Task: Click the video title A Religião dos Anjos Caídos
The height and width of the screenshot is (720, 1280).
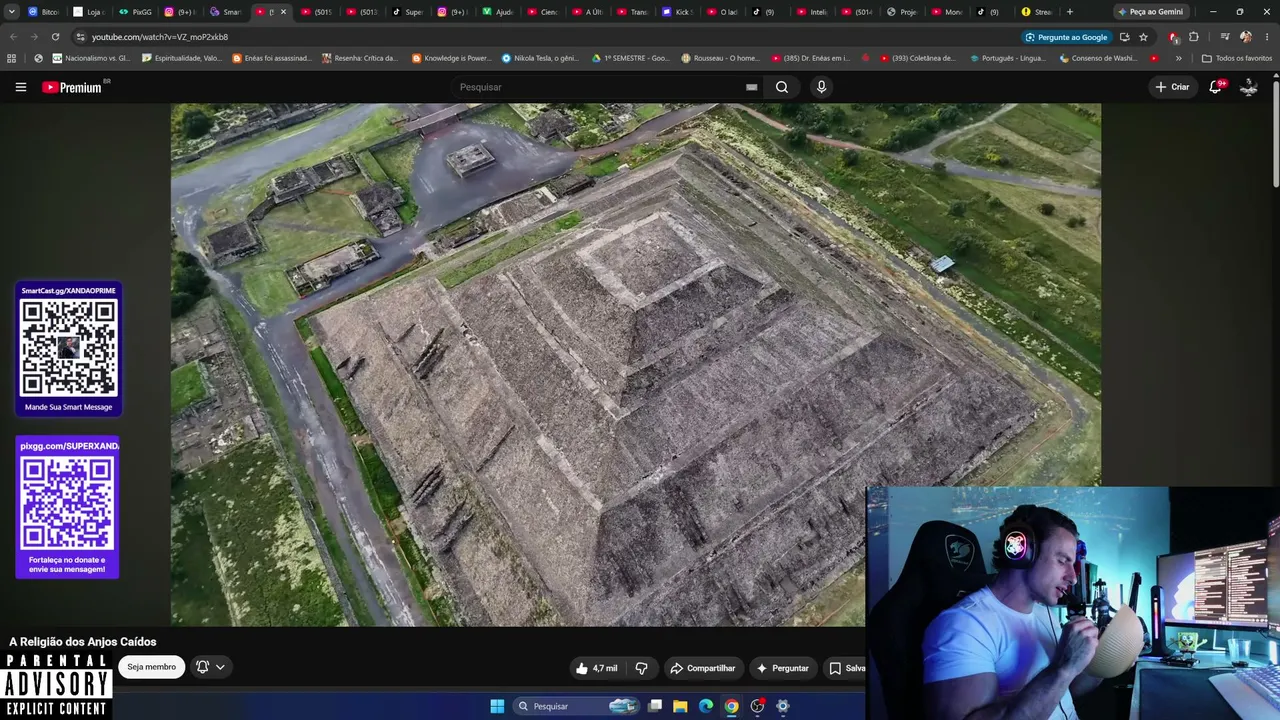Action: [x=83, y=642]
